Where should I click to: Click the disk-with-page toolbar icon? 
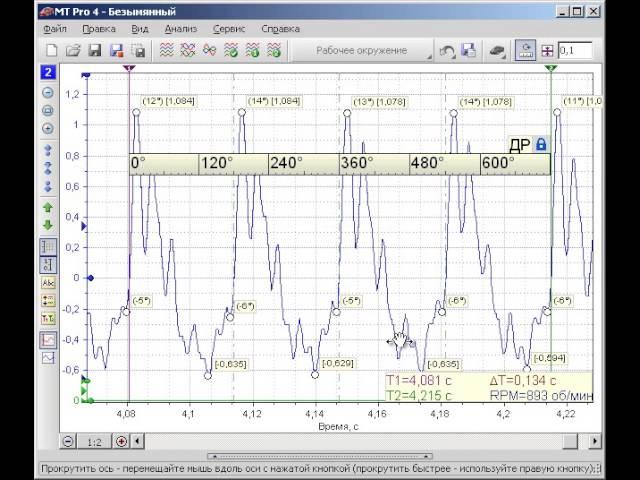tap(468, 51)
